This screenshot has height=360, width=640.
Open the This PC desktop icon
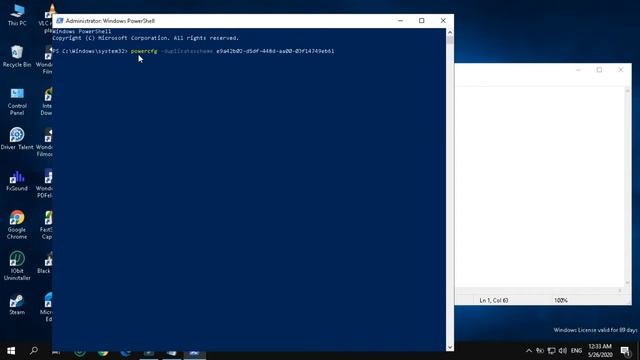[17, 16]
